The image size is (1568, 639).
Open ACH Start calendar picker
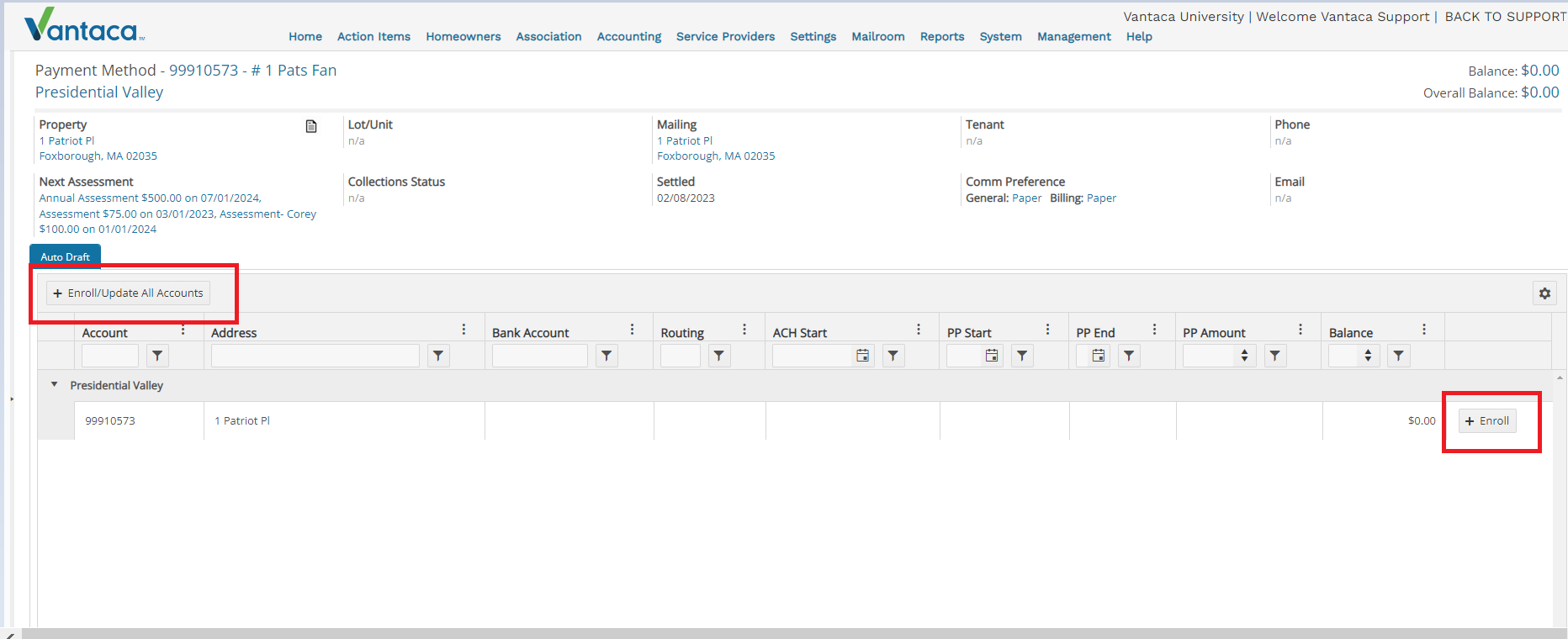coord(863,356)
